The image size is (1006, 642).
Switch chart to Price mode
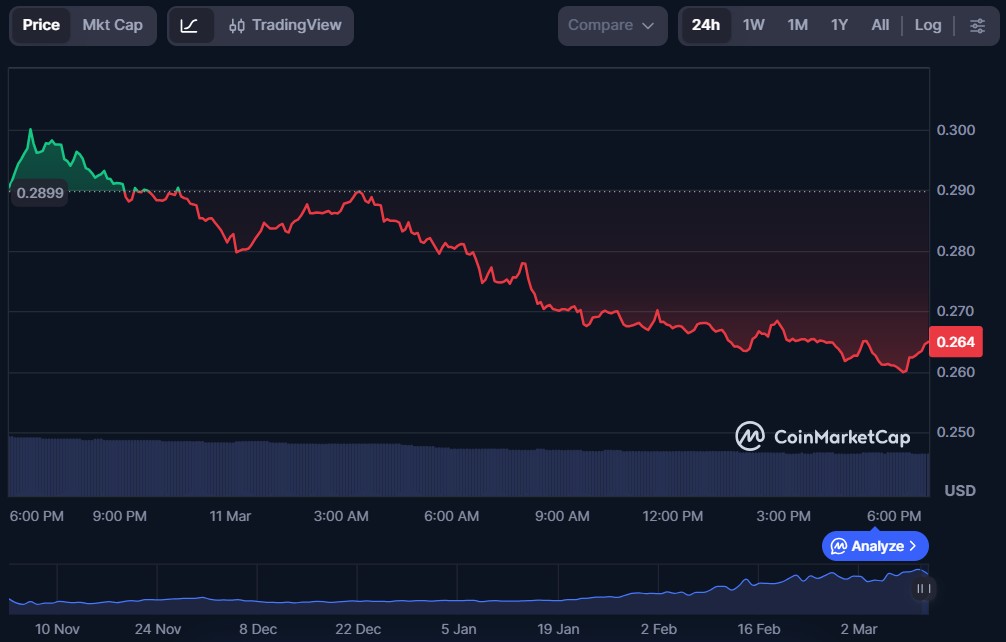coord(41,25)
